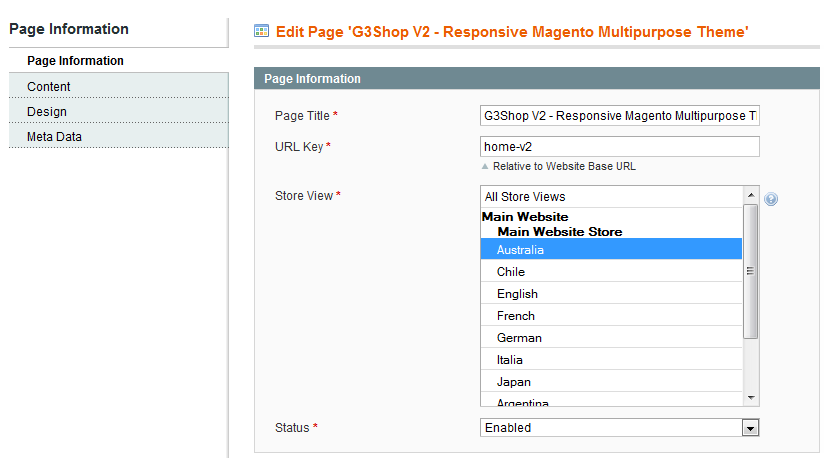Click into the Page Title field
Screen dimensions: 824x458
click(x=620, y=116)
